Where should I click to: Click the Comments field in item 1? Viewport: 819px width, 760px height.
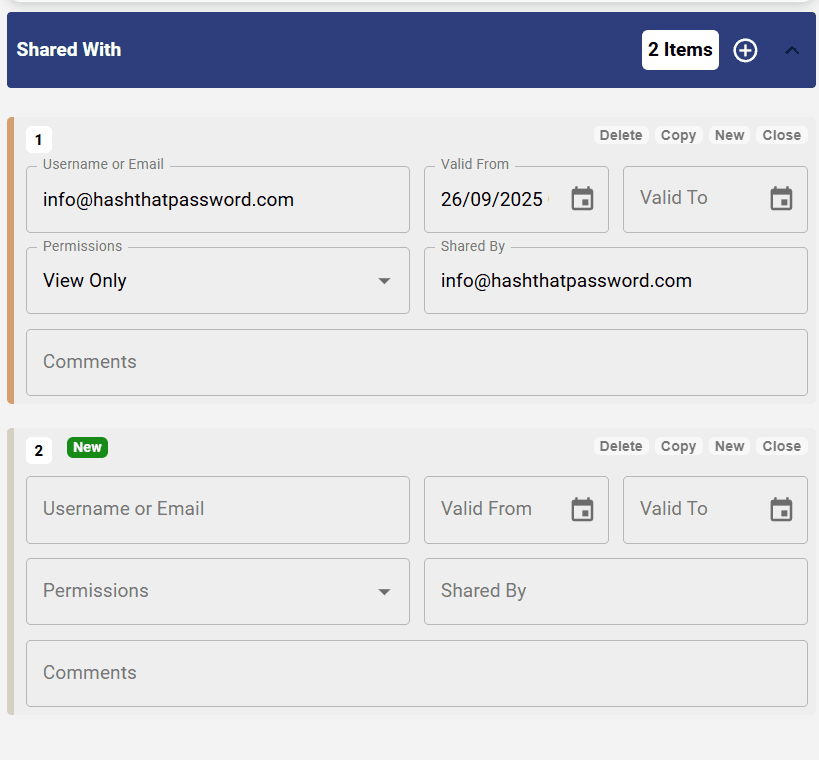coord(416,362)
